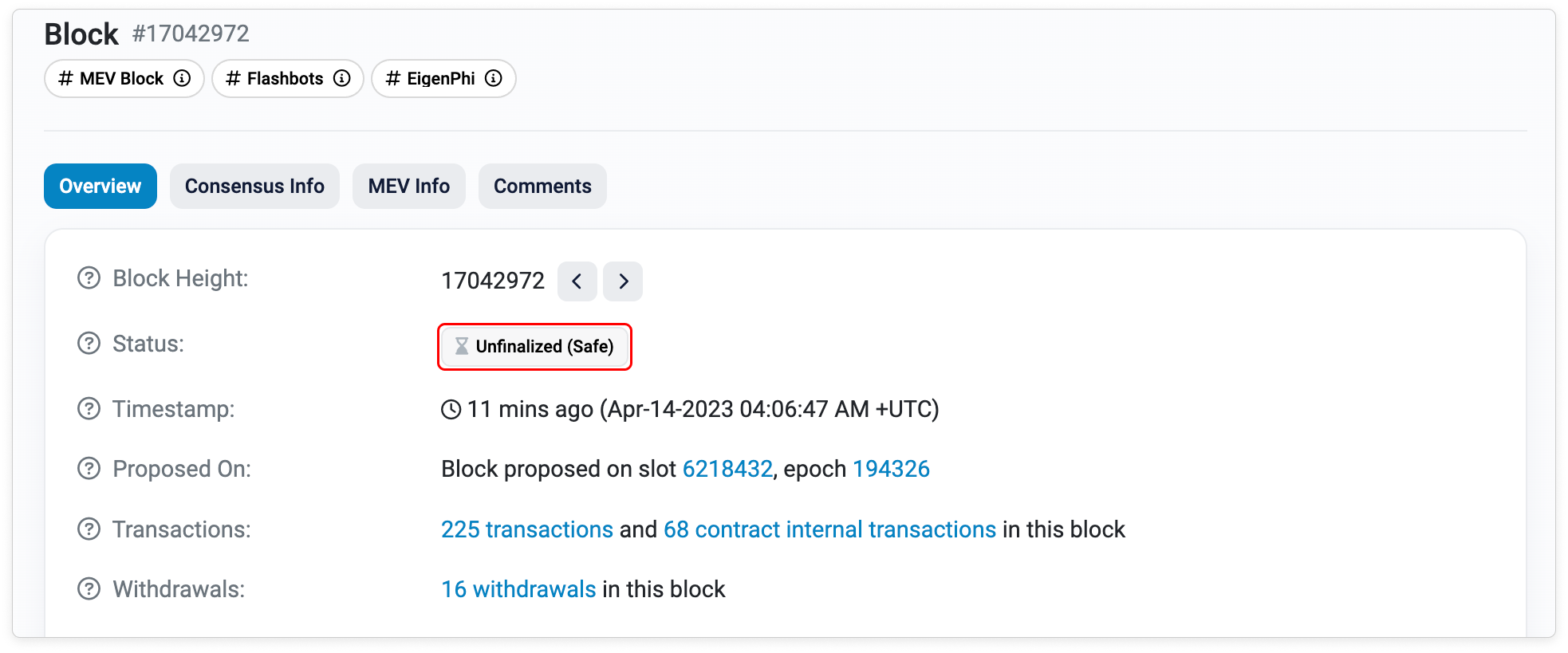Click the help icon beside Proposed On

coord(89,469)
